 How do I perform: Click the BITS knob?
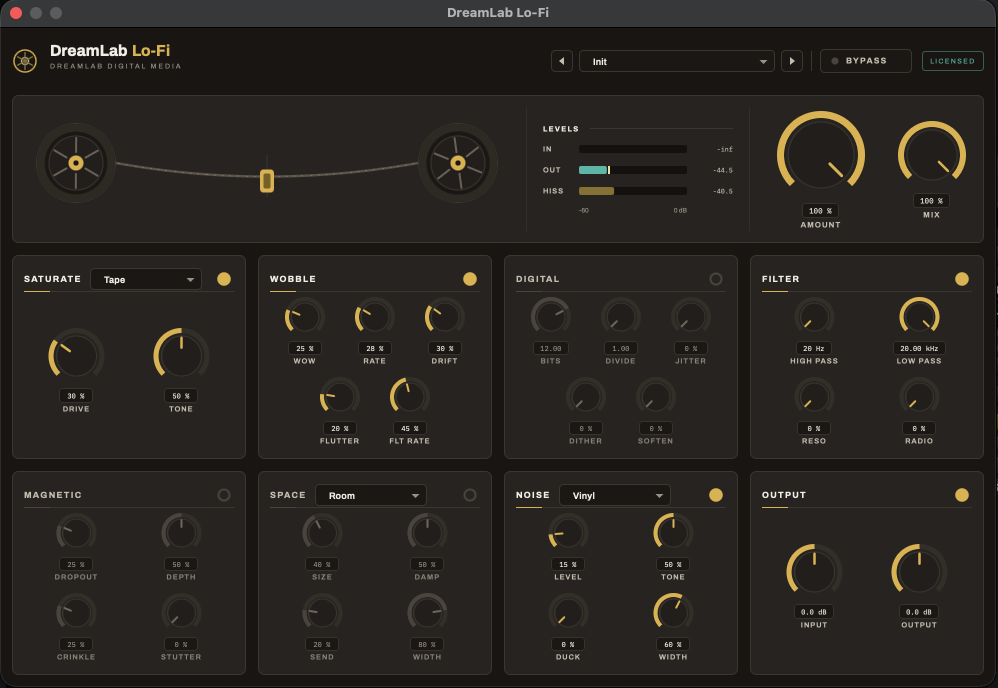pos(551,317)
